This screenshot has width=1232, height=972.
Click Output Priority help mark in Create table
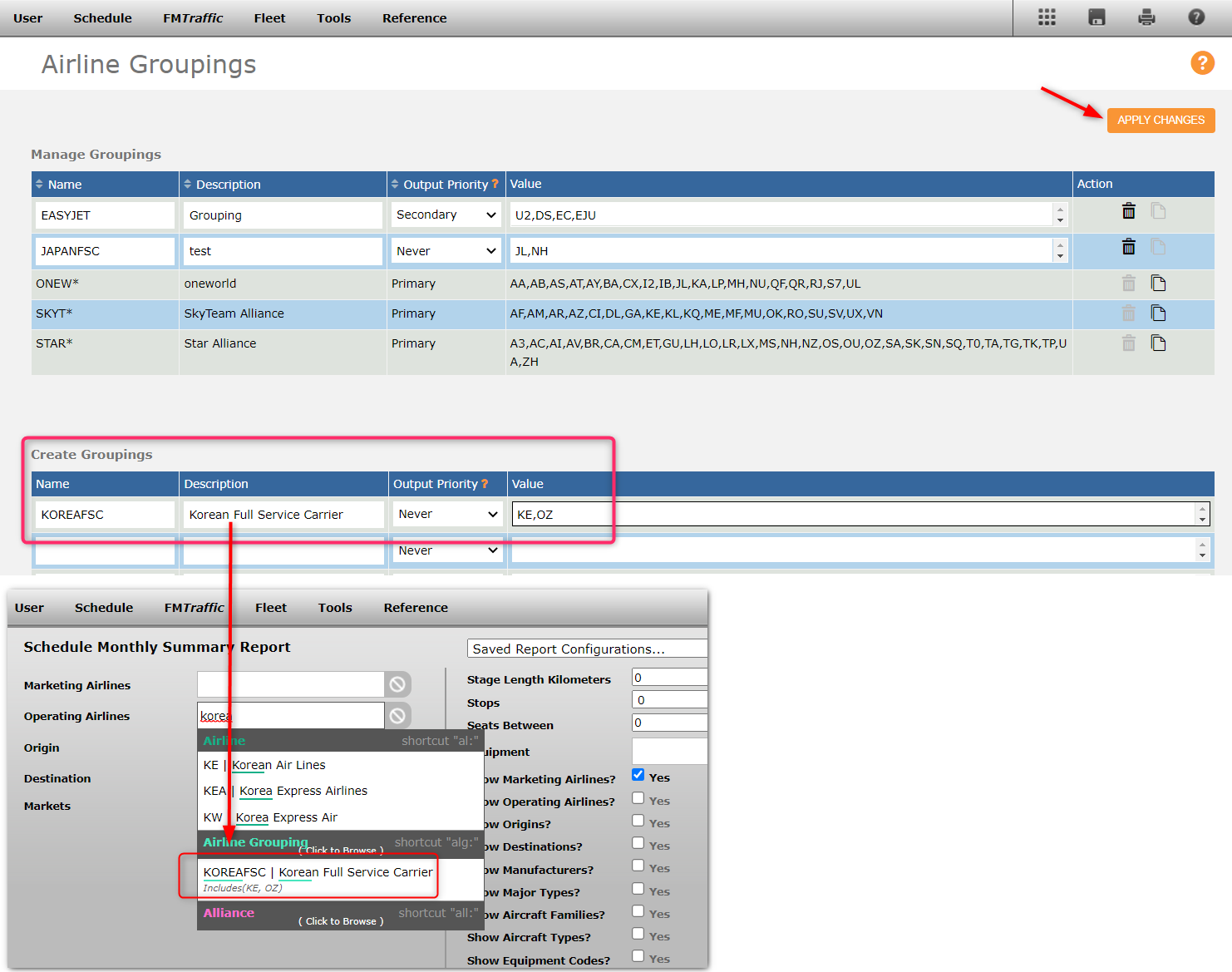tap(485, 484)
